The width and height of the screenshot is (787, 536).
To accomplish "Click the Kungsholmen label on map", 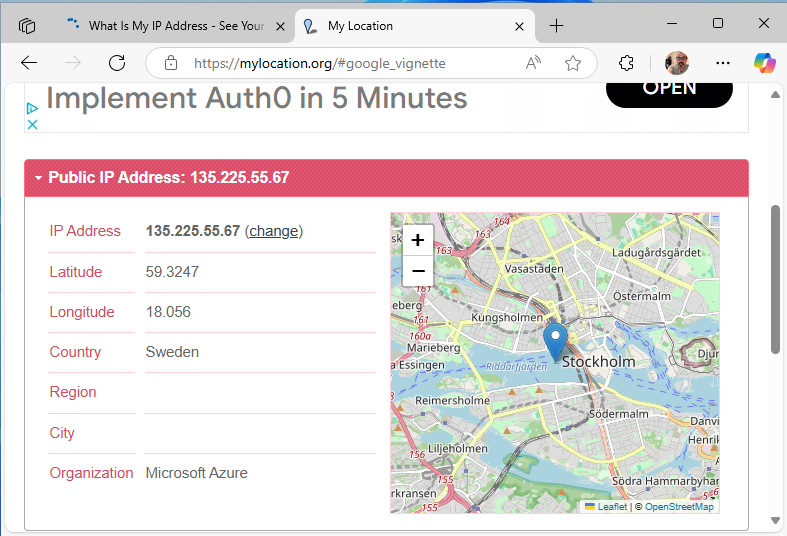I will click(507, 317).
